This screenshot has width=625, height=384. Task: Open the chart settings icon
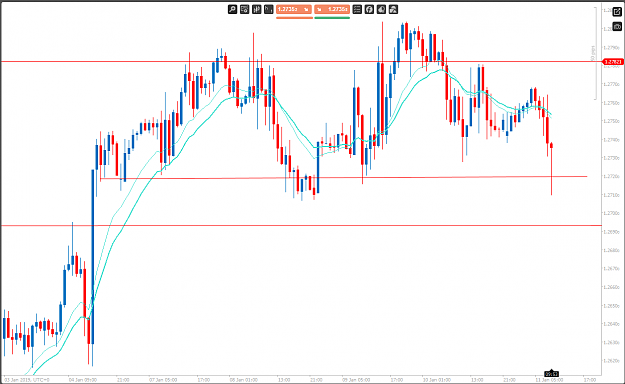244,9
